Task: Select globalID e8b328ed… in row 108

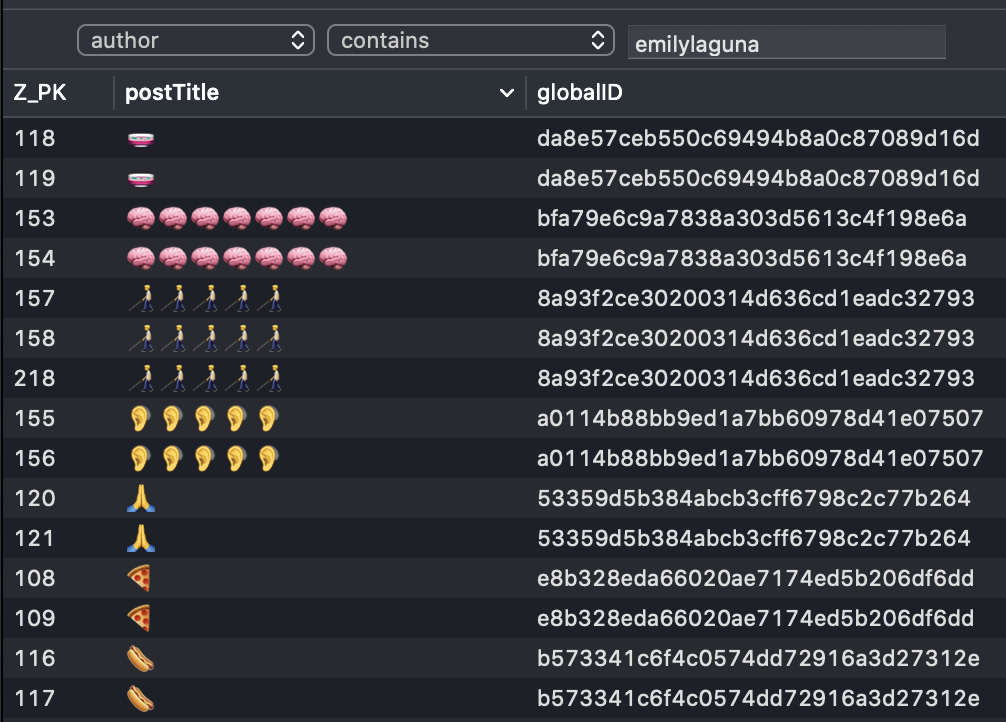Action: [x=756, y=578]
